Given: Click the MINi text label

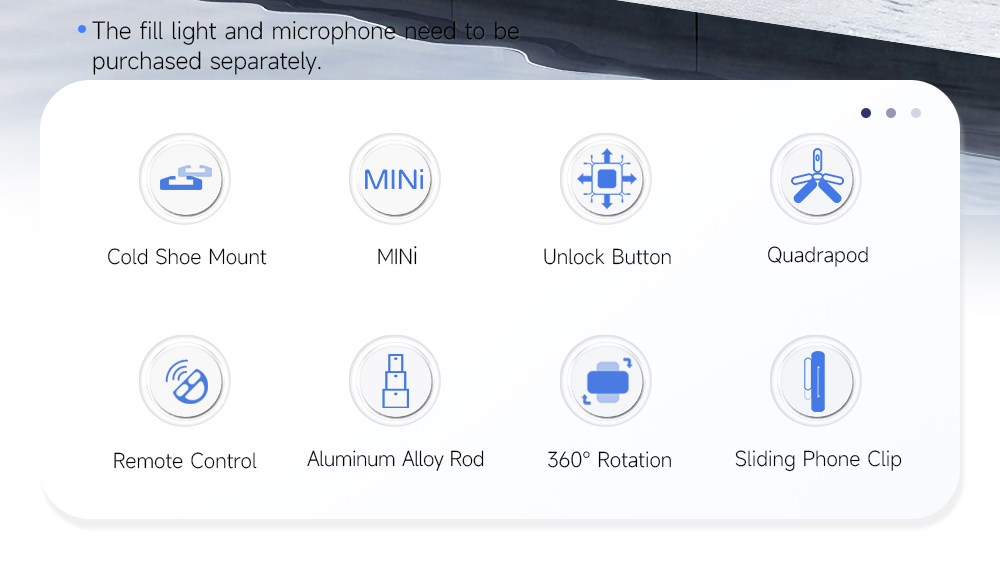Looking at the screenshot, I should coord(397,257).
